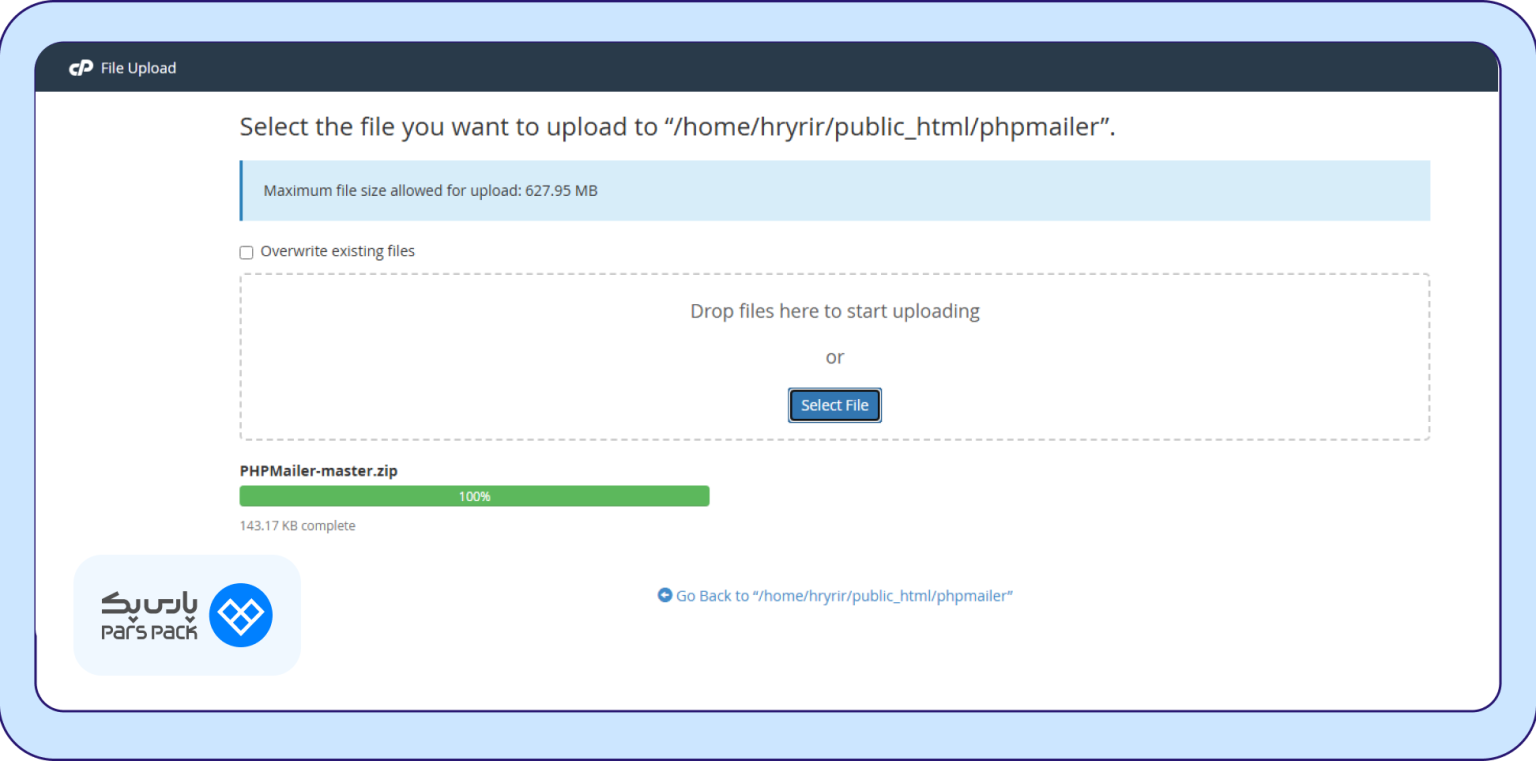Click the PHPMailer-master.zip file name
Image resolution: width=1536 pixels, height=761 pixels.
(x=318, y=470)
